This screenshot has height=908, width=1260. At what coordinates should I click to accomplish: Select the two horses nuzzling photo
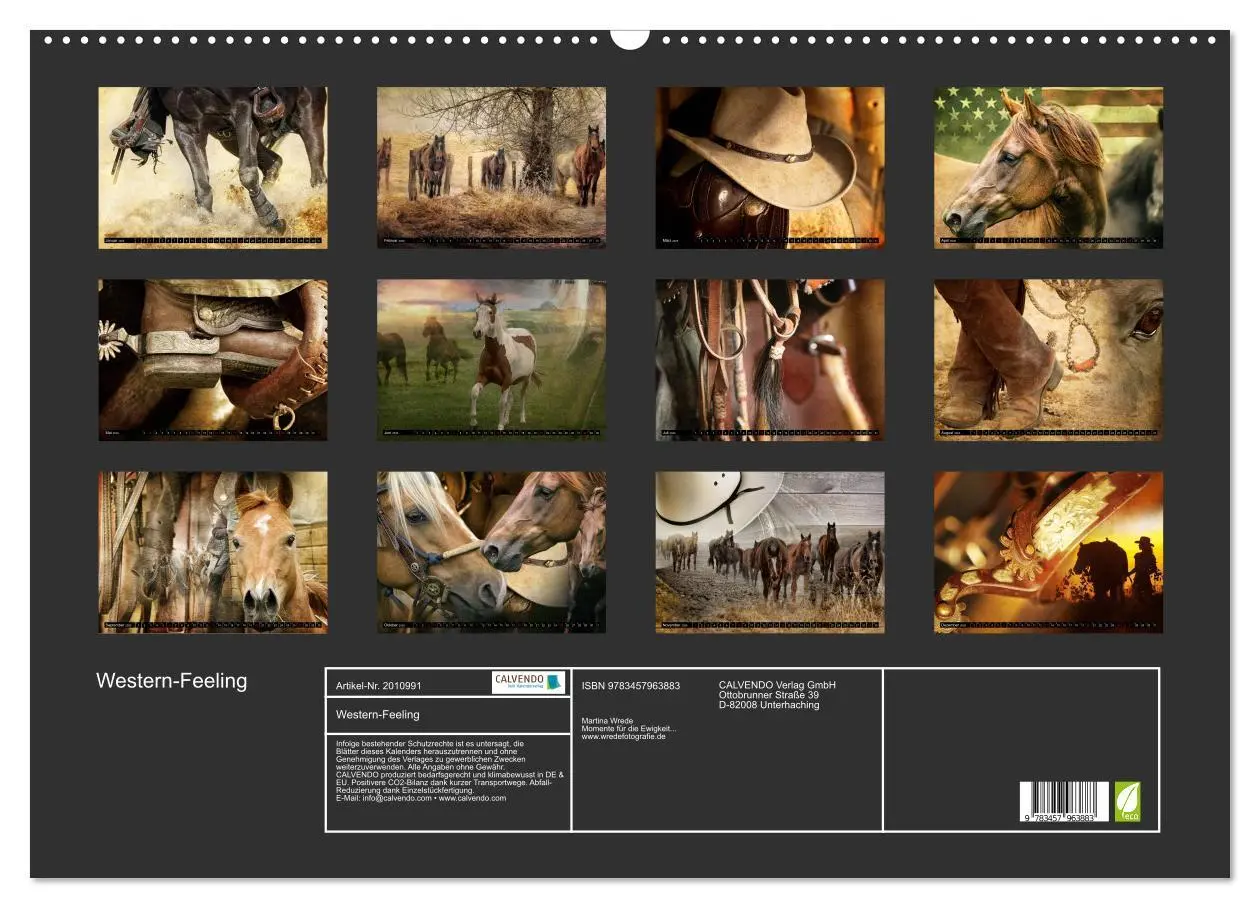coord(491,555)
